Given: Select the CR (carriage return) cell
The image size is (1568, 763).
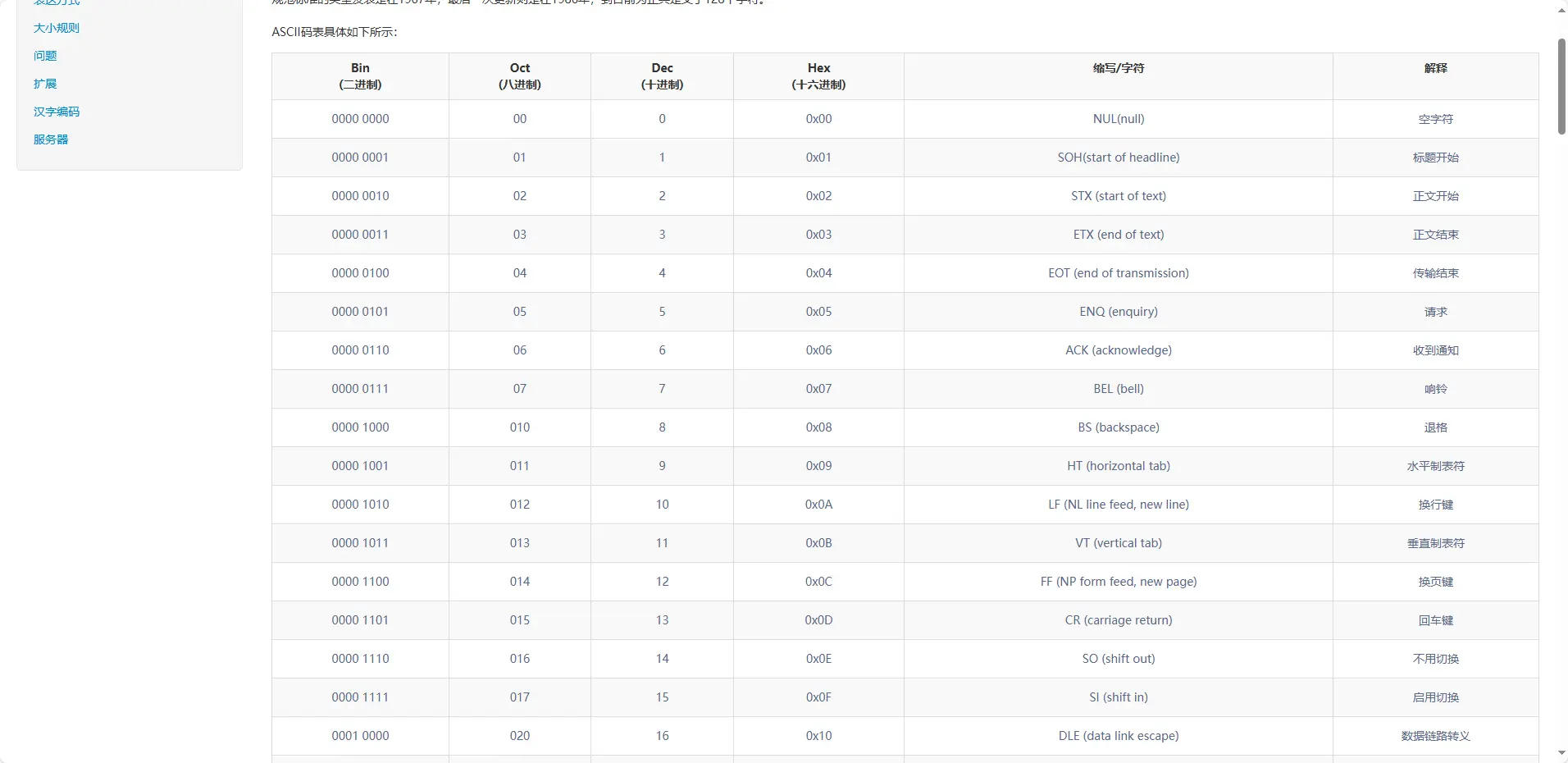Looking at the screenshot, I should 1118,620.
